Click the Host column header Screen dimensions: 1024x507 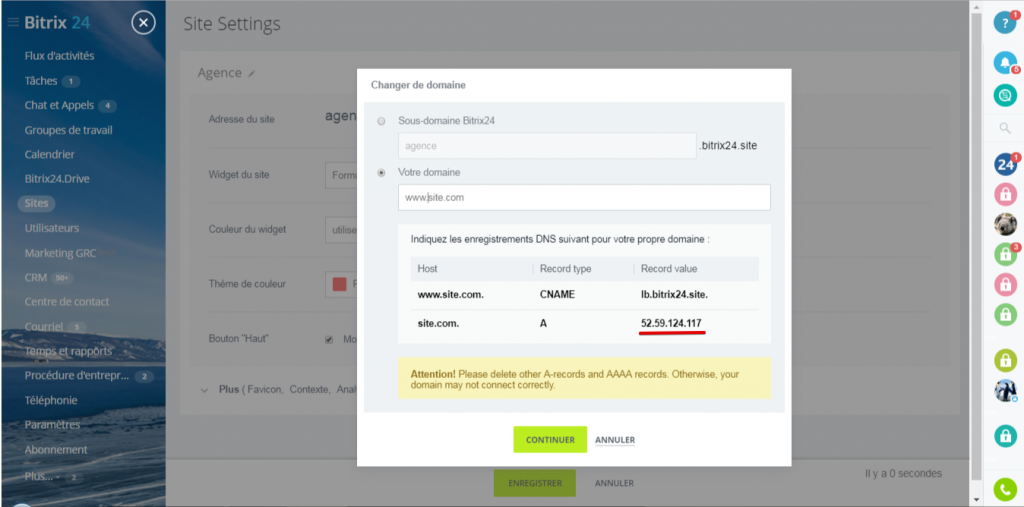pyautogui.click(x=428, y=269)
